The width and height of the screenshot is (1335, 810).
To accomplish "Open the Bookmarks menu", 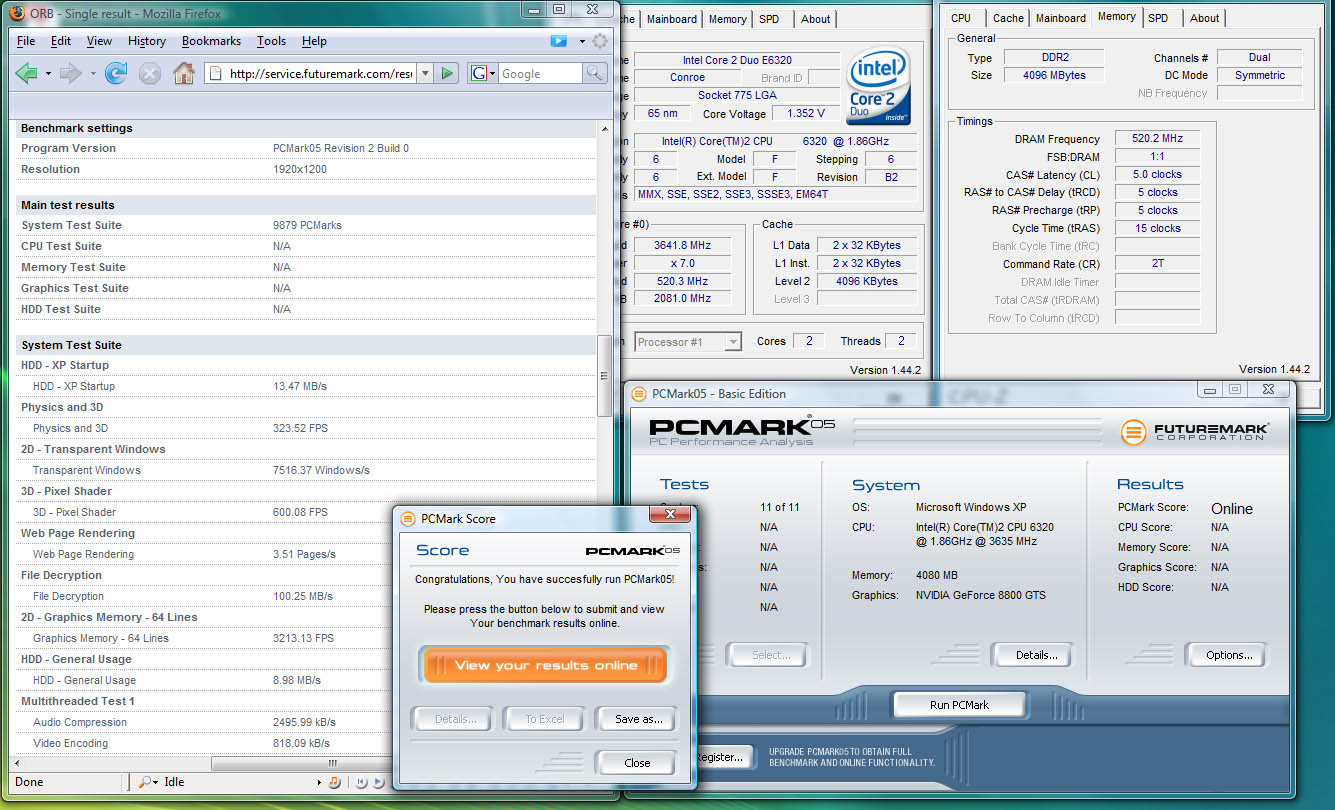I will (211, 41).
